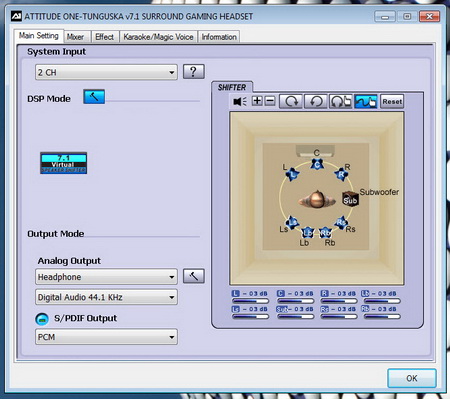Select the manual rotation hand icon

tap(340, 101)
